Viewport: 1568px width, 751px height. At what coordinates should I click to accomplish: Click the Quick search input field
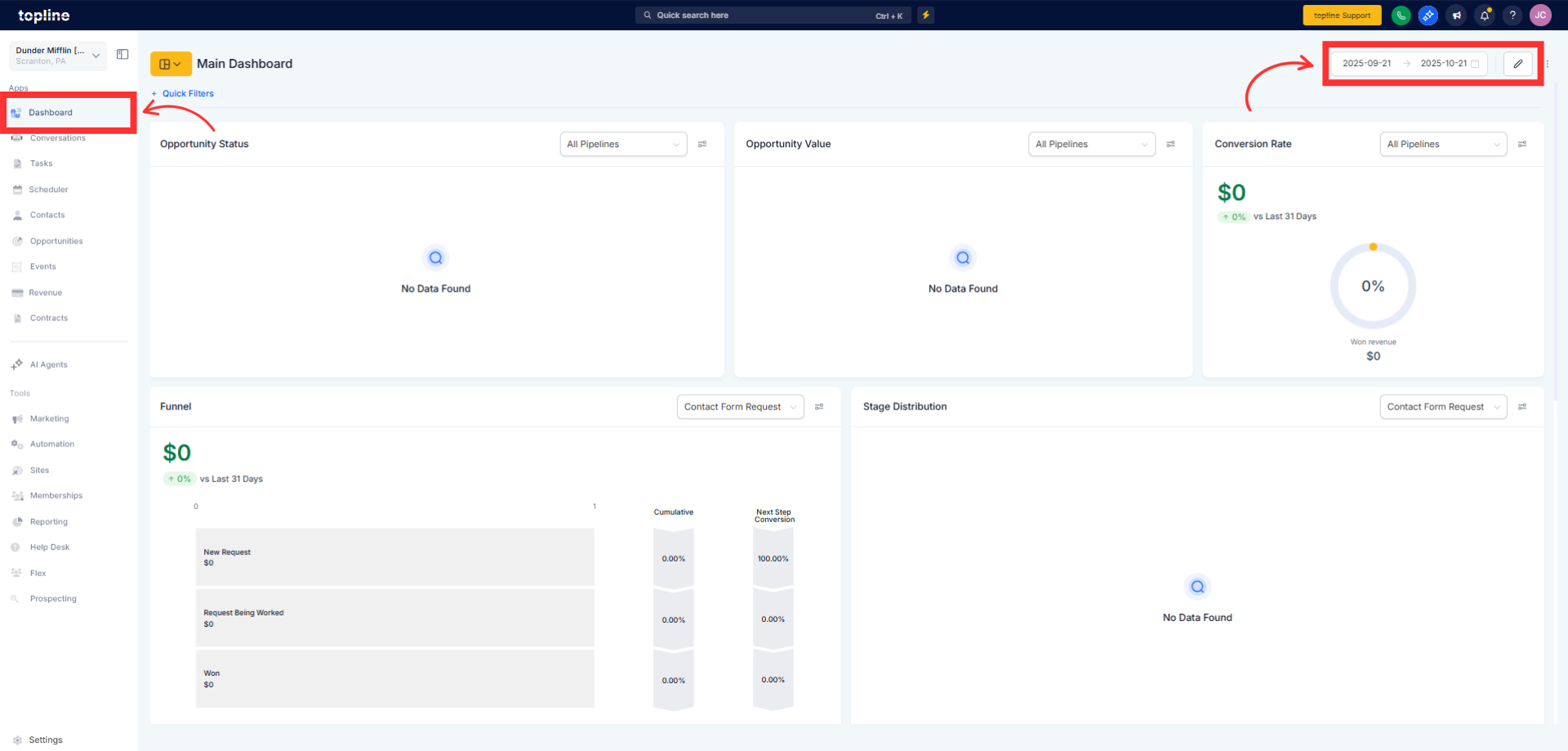[x=759, y=16]
